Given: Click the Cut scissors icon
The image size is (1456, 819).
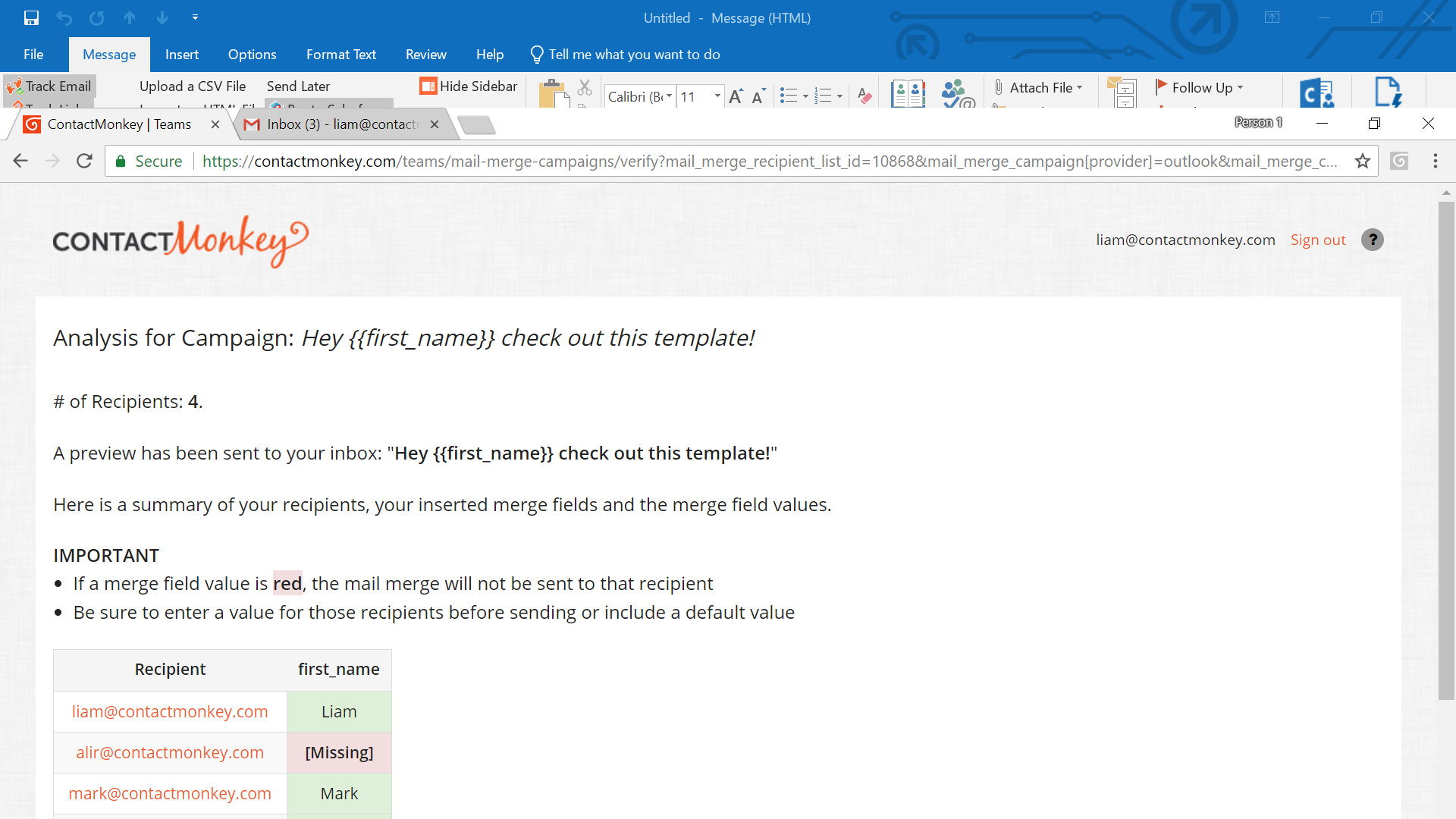Looking at the screenshot, I should 585,87.
